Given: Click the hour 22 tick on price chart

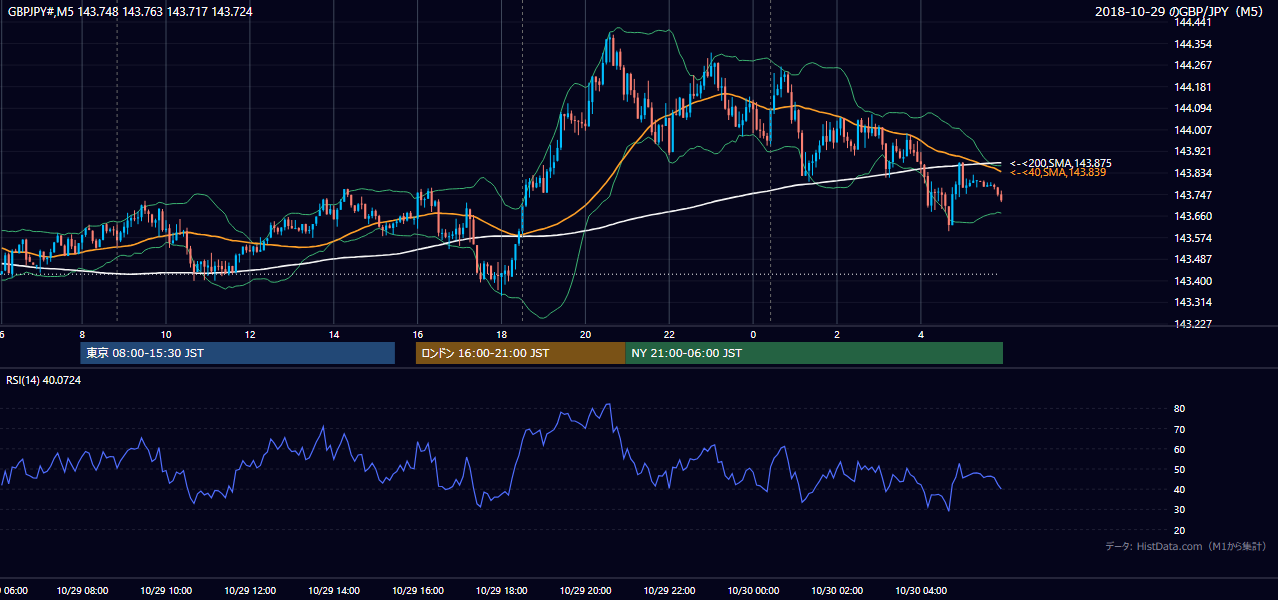Looking at the screenshot, I should point(670,334).
